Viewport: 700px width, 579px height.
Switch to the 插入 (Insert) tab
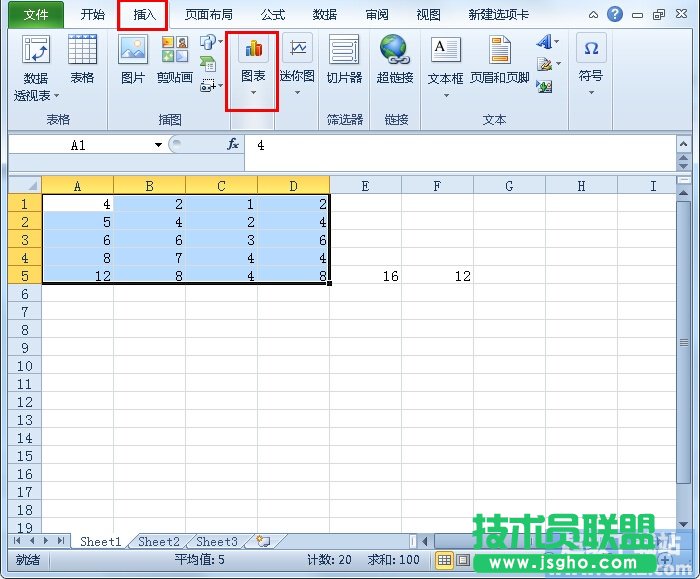(144, 15)
